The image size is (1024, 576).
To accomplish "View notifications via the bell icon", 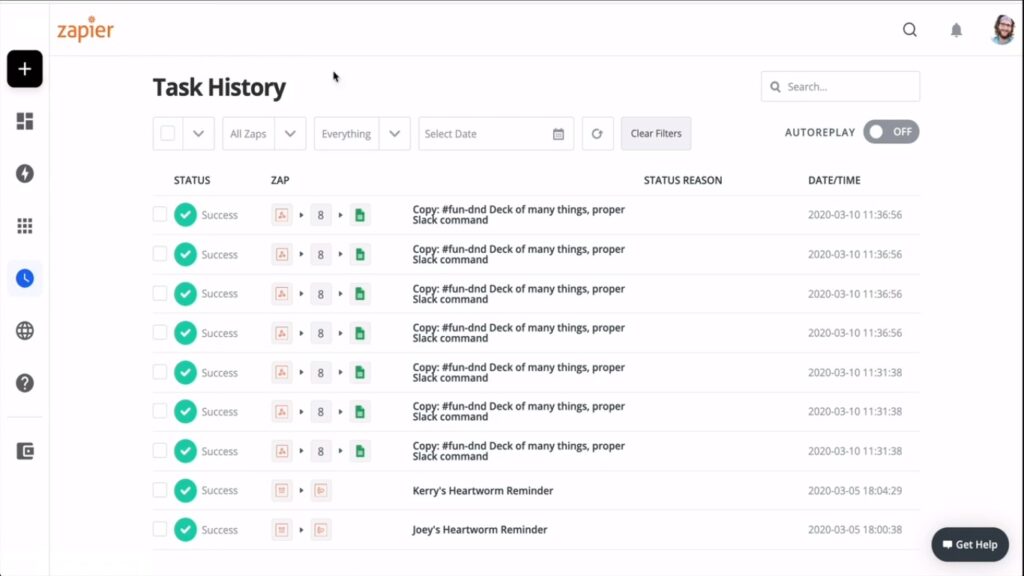I will pos(956,30).
